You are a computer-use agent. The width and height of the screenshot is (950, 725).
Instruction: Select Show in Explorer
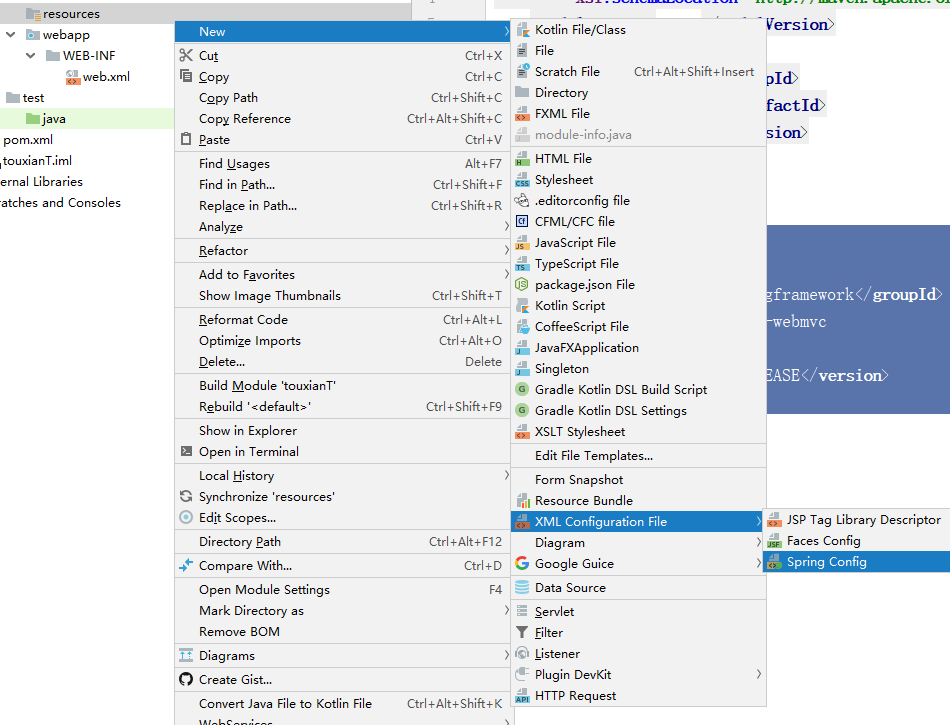tap(343, 431)
